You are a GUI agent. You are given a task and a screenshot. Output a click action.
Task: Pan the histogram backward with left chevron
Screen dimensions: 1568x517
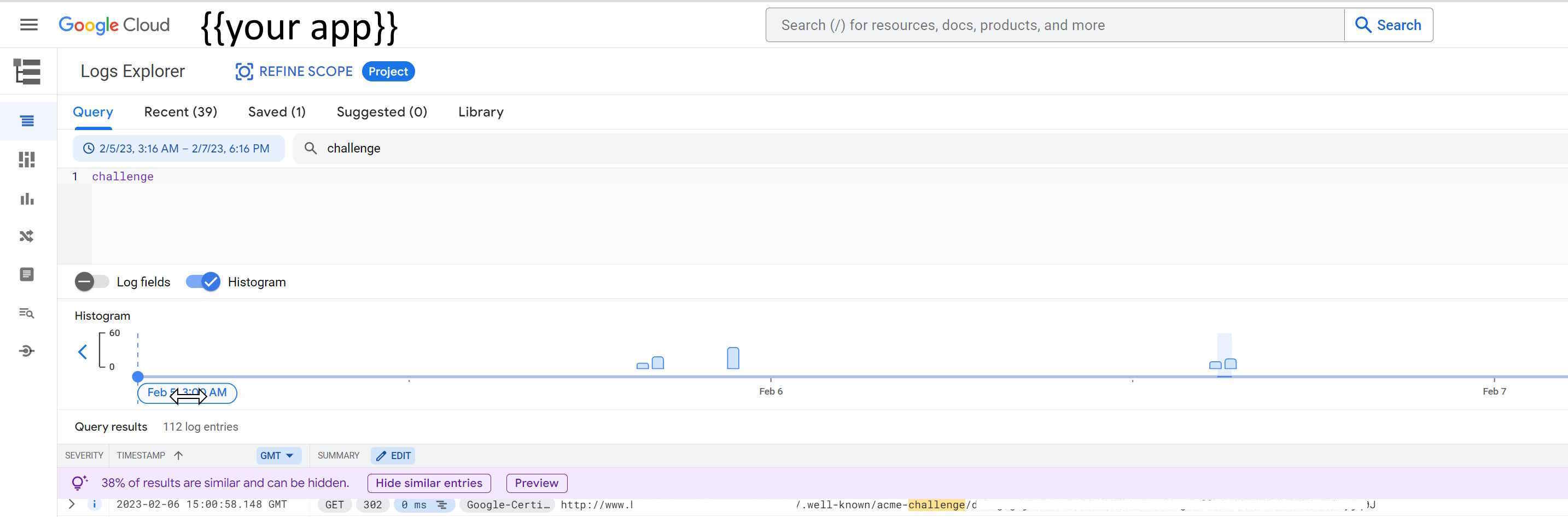pyautogui.click(x=83, y=351)
